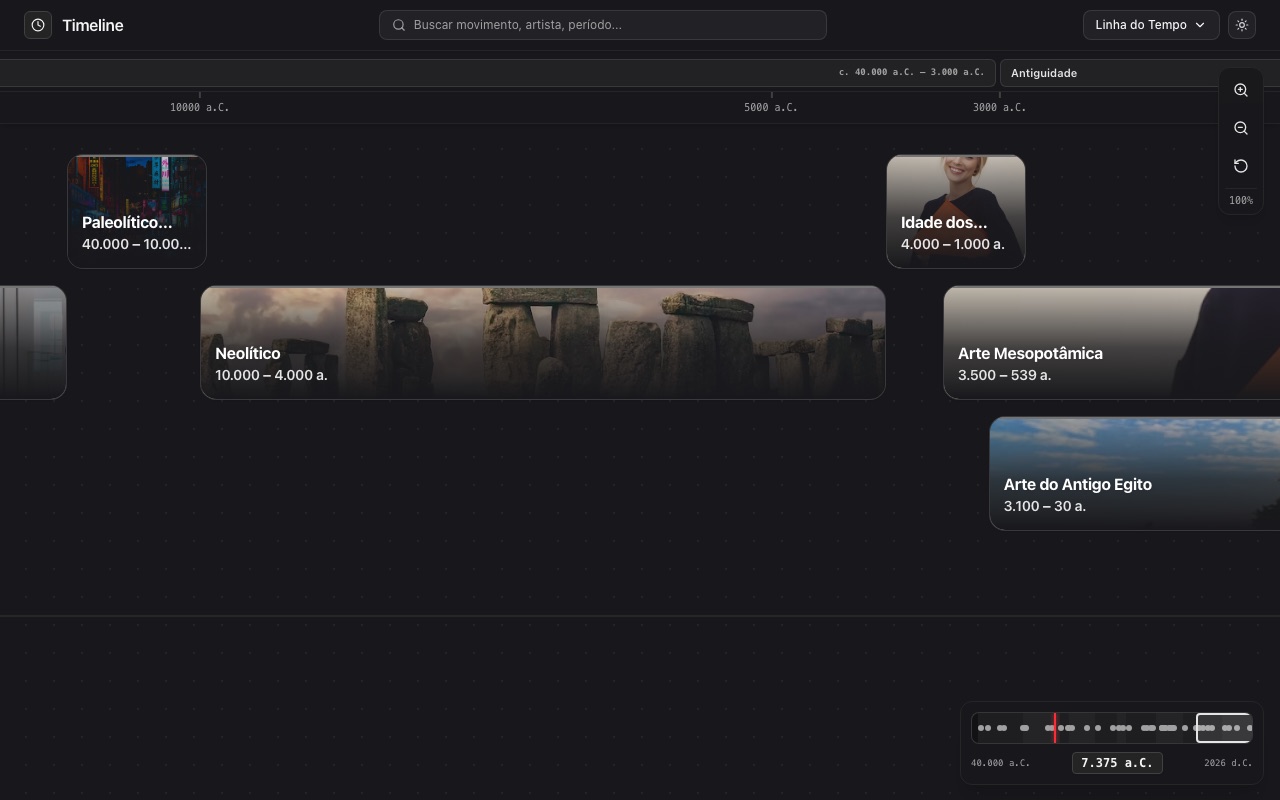Zoom in with the magnifier-plus icon
Screen dimensions: 1280x800
coord(1241,90)
